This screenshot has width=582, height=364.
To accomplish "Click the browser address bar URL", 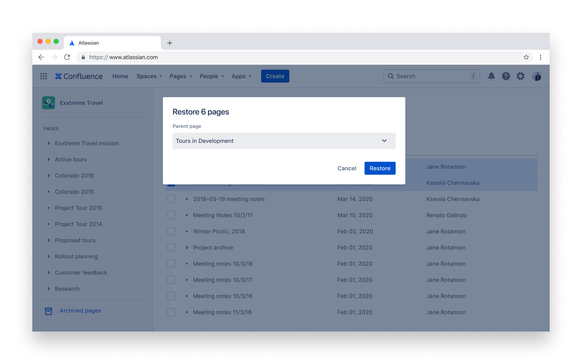I will pyautogui.click(x=123, y=57).
